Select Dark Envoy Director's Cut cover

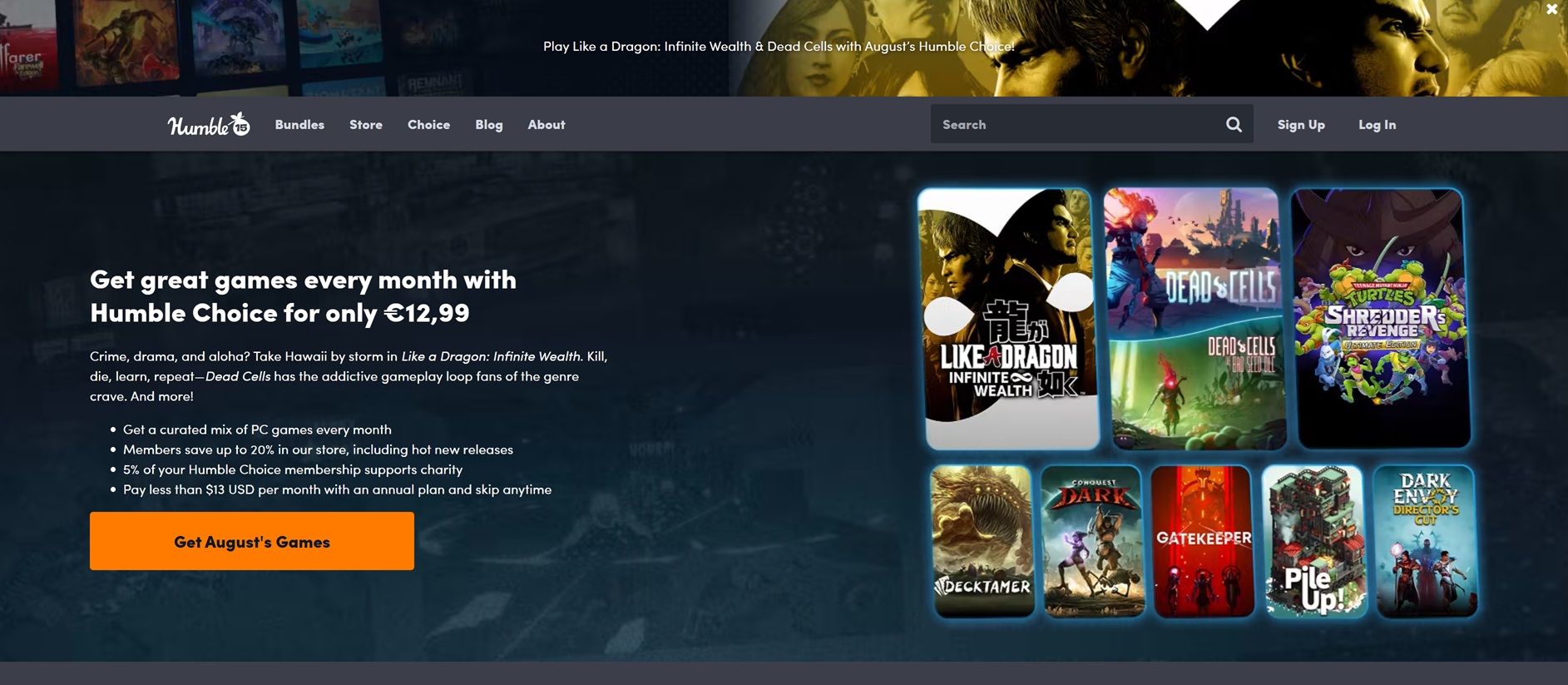(x=1426, y=541)
